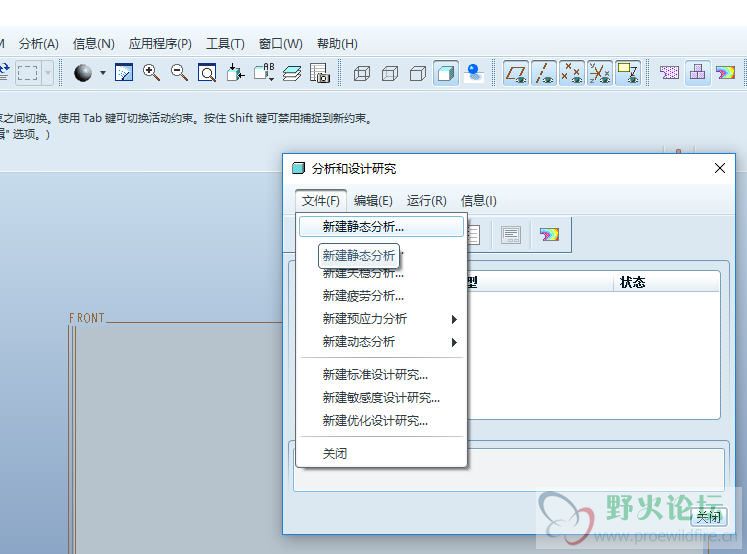
Task: Toggle annotation display icon
Action: point(628,73)
